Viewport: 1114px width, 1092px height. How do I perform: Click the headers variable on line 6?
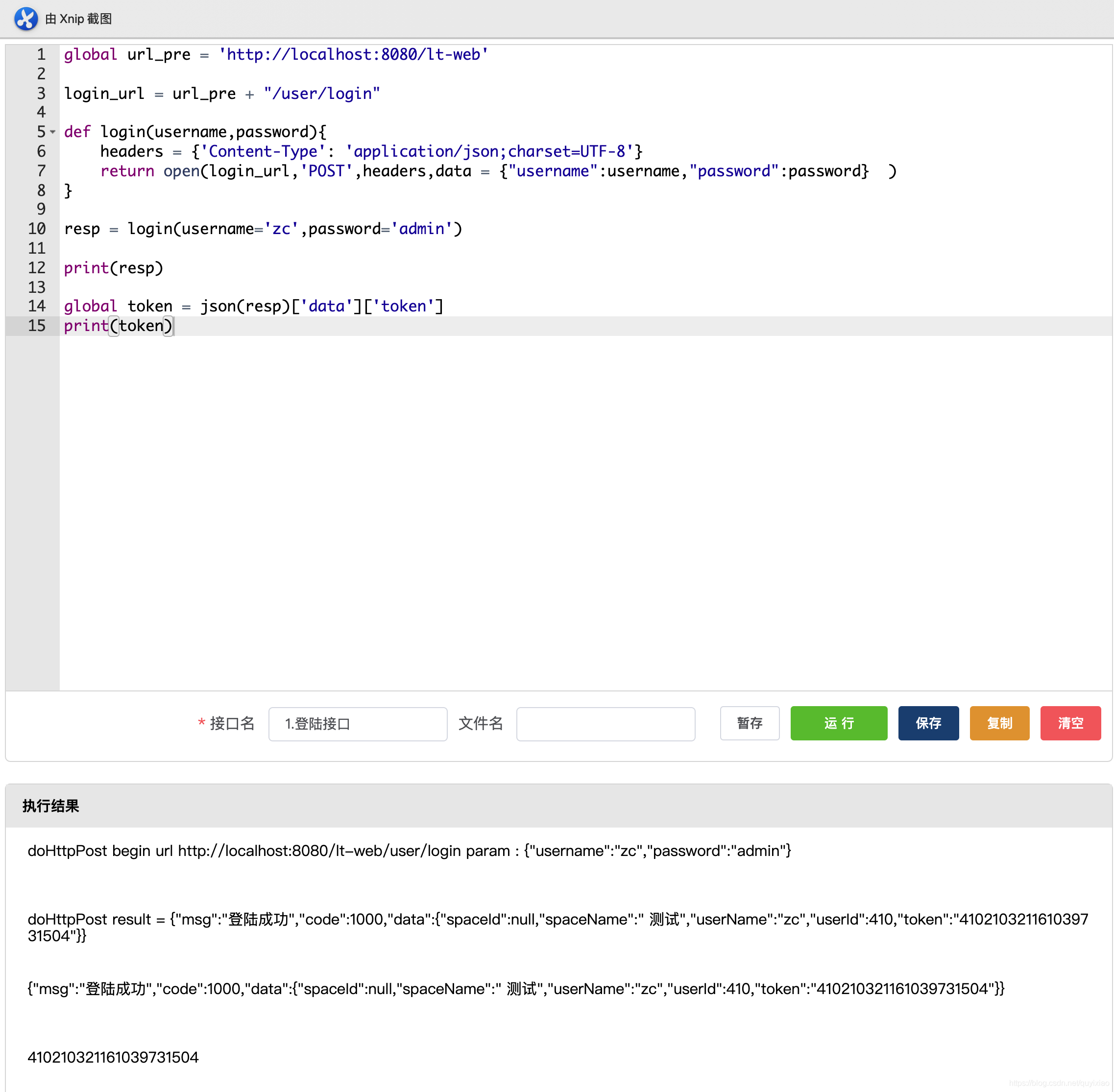(x=132, y=151)
